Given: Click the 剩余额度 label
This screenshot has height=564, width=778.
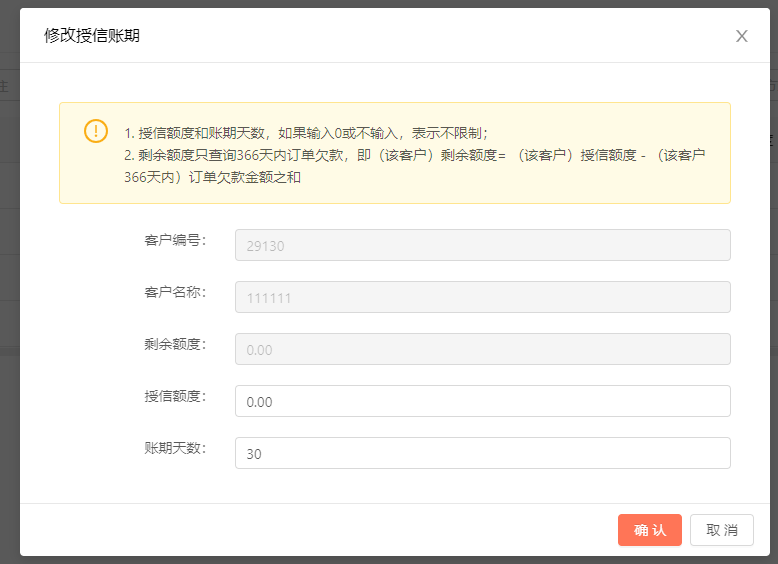Looking at the screenshot, I should [175, 344].
